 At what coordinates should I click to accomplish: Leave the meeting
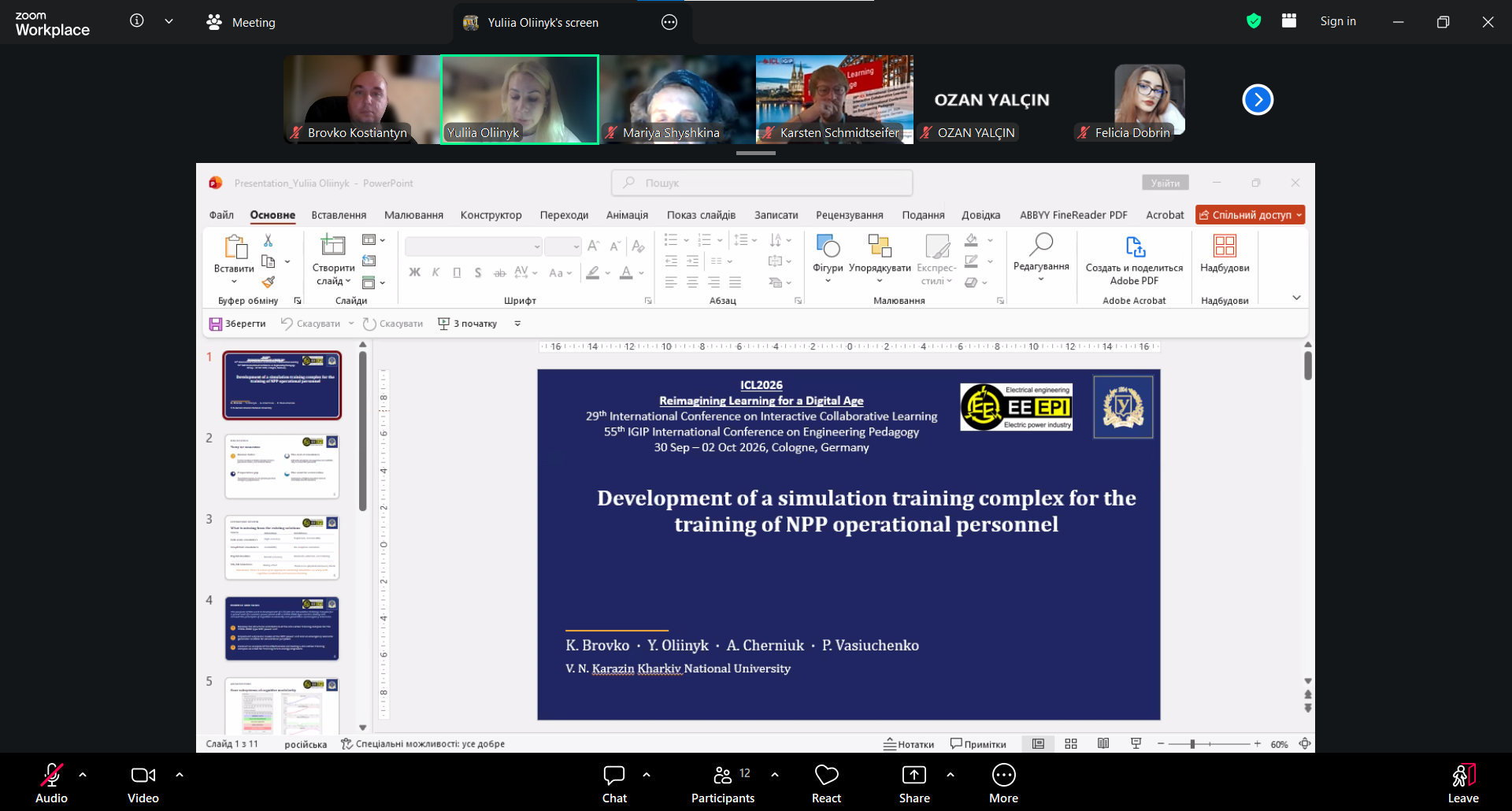[1463, 784]
